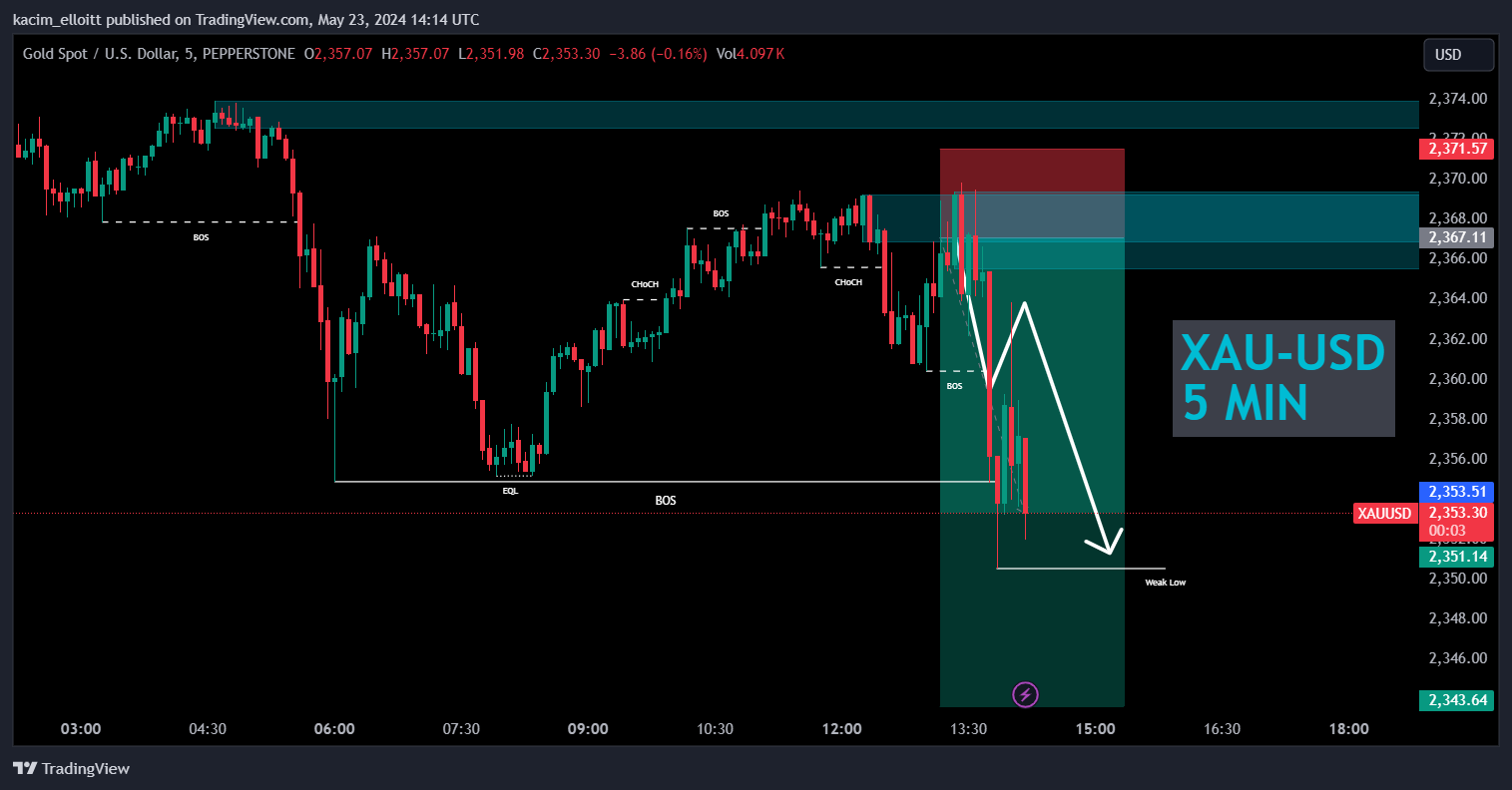The width and height of the screenshot is (1512, 790).
Task: Click the purple lightning bolt event icon
Action: point(1026,694)
